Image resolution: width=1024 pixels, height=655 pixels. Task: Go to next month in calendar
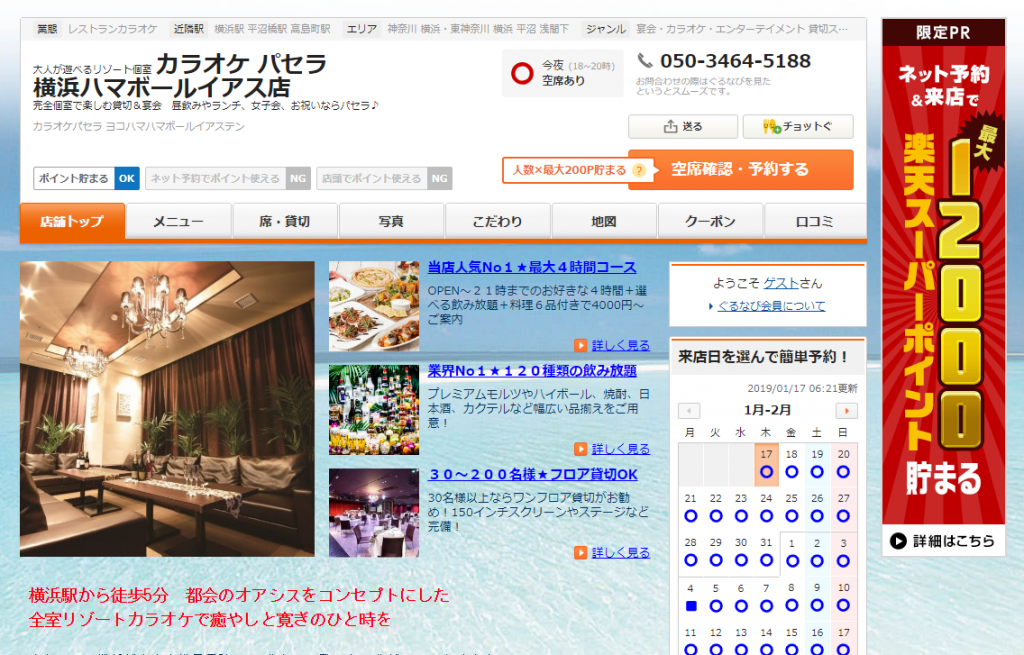(846, 411)
